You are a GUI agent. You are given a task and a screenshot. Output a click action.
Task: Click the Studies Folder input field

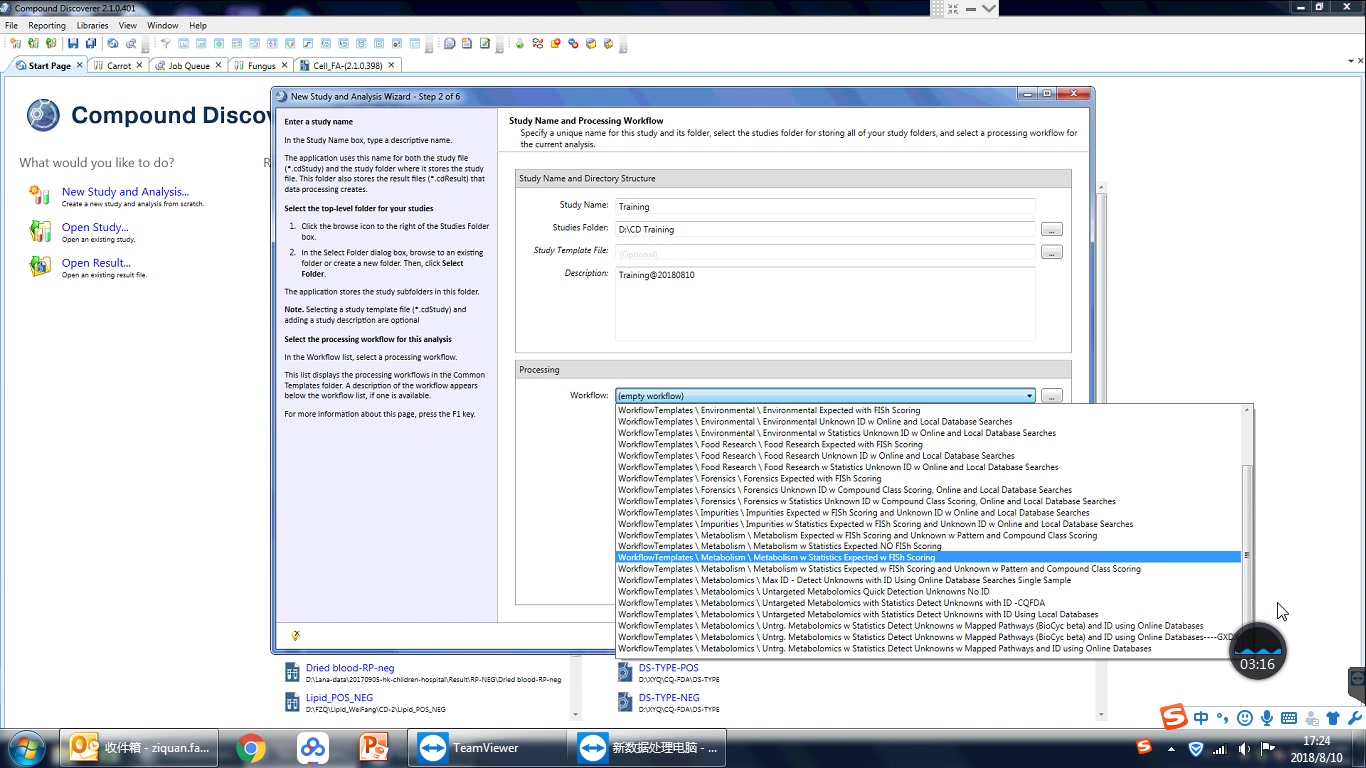coord(825,230)
